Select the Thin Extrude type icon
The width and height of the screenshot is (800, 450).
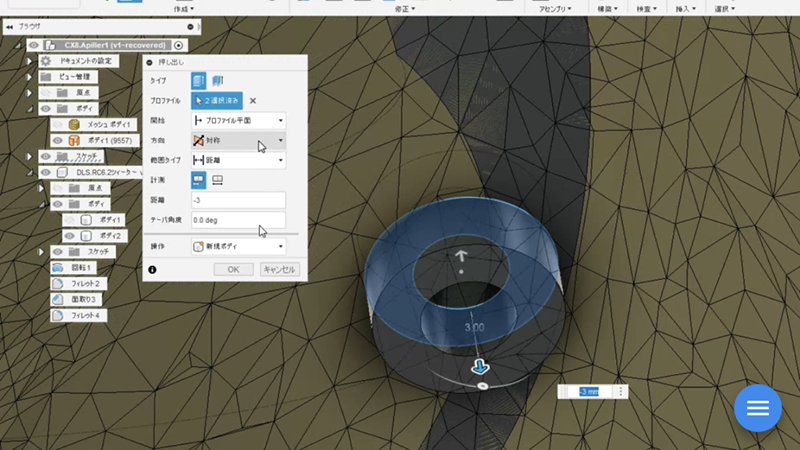tap(216, 80)
